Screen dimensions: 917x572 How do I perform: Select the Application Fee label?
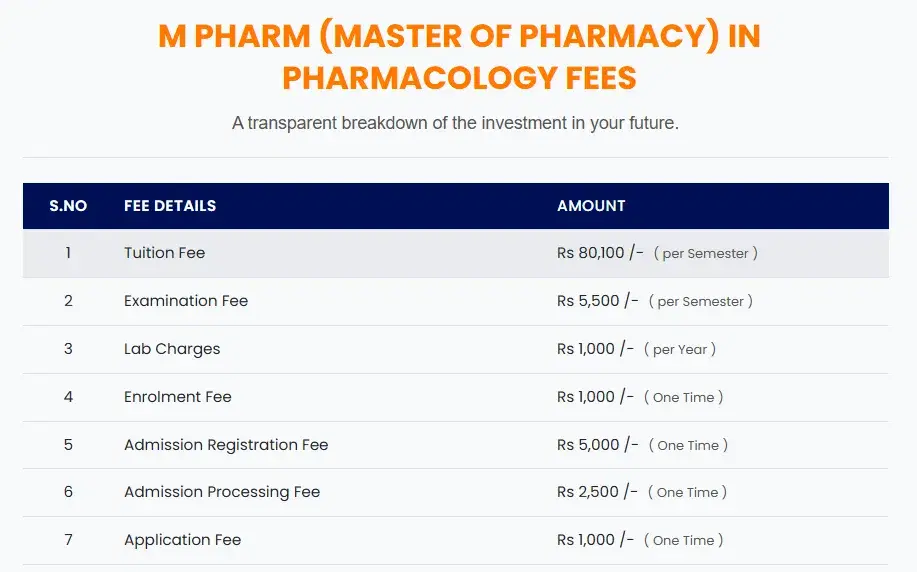coord(183,540)
